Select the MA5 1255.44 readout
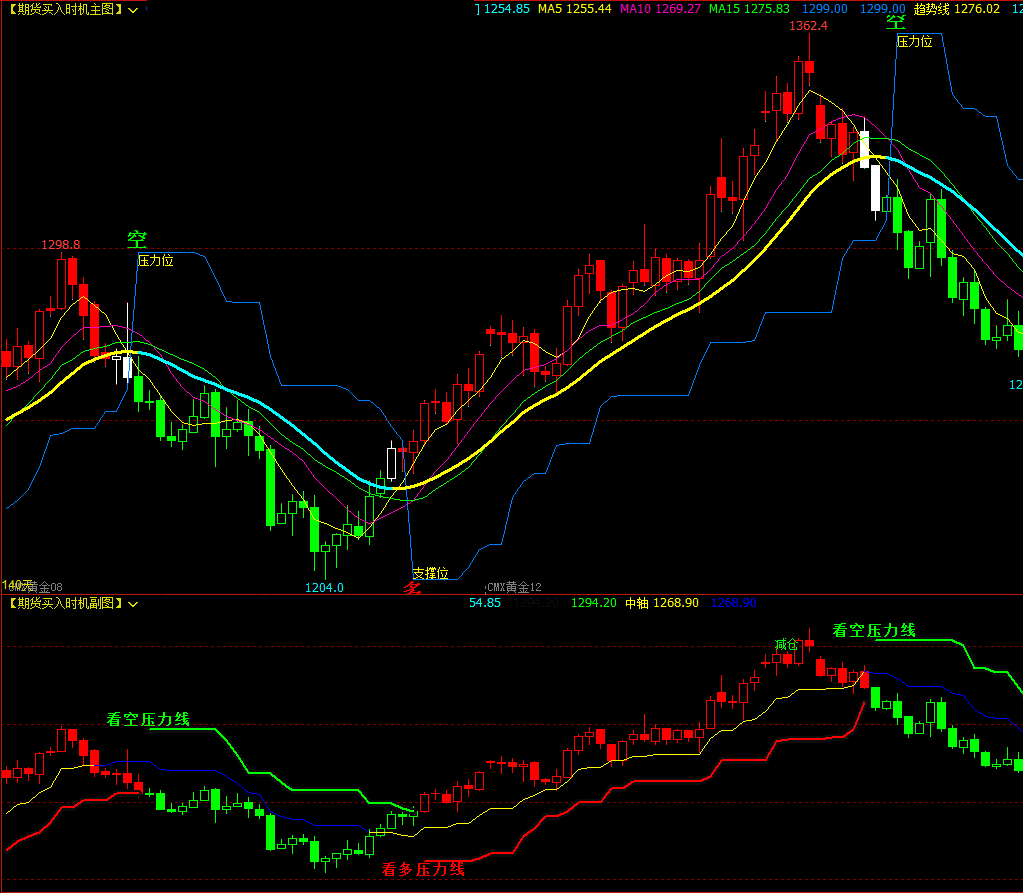Screen dimensions: 1023x893 point(575,9)
